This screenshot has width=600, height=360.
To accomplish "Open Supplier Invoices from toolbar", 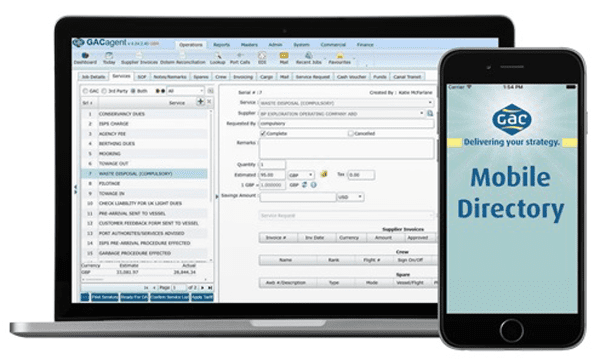I will coord(139,56).
